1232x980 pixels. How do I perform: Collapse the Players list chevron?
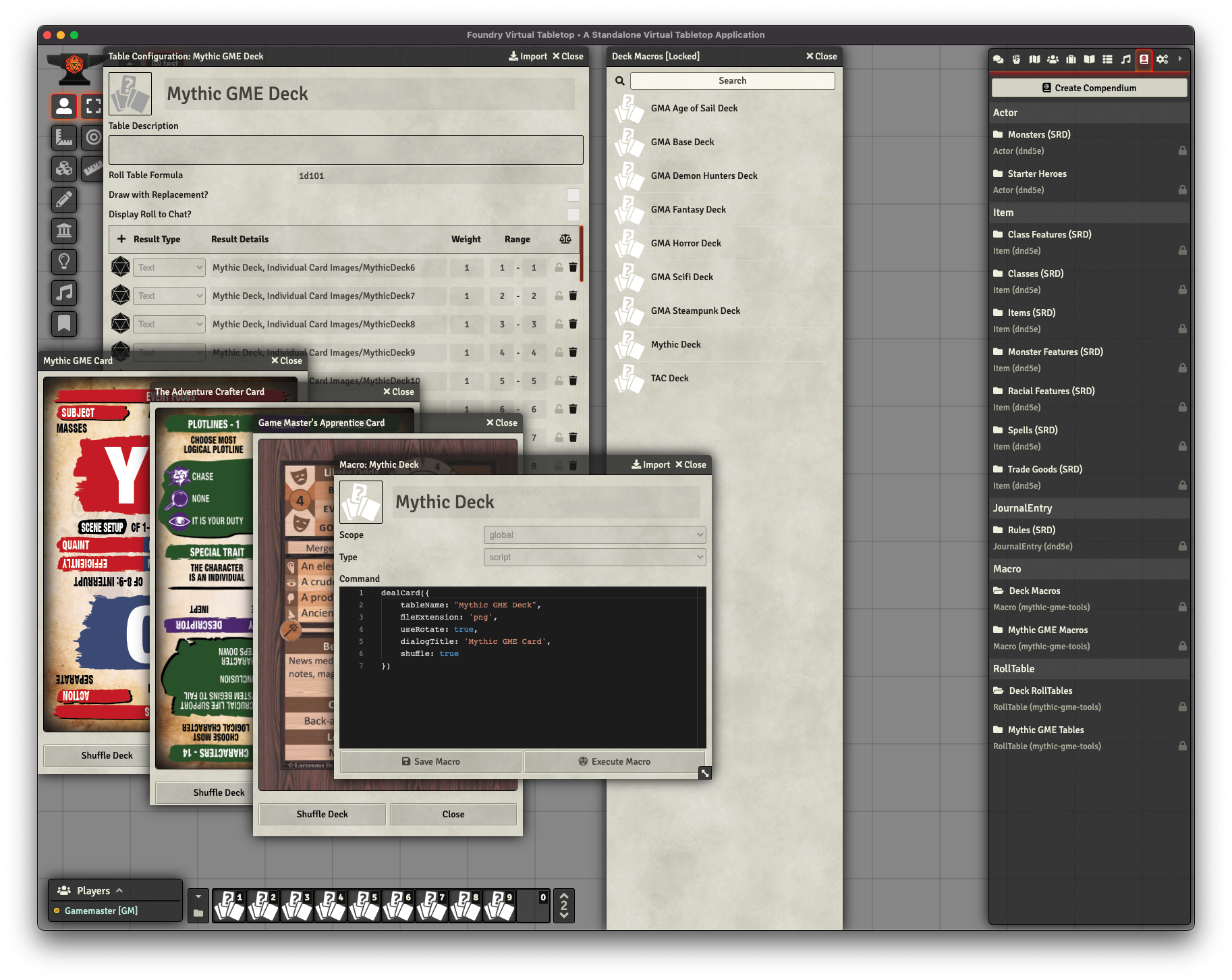pyautogui.click(x=119, y=890)
